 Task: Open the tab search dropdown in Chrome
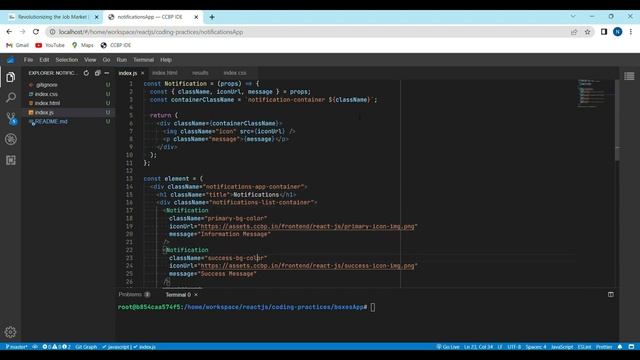point(573,16)
